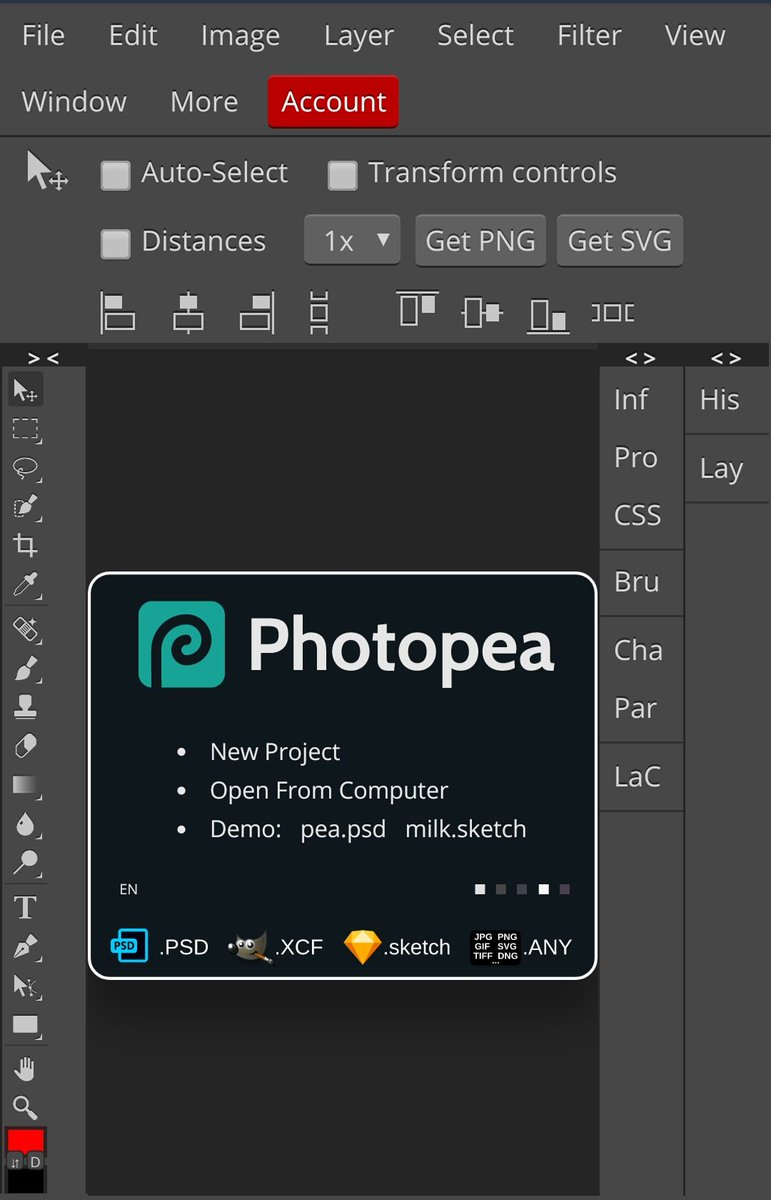This screenshot has height=1200, width=771.
Task: Align top edges icon
Action: point(417,309)
